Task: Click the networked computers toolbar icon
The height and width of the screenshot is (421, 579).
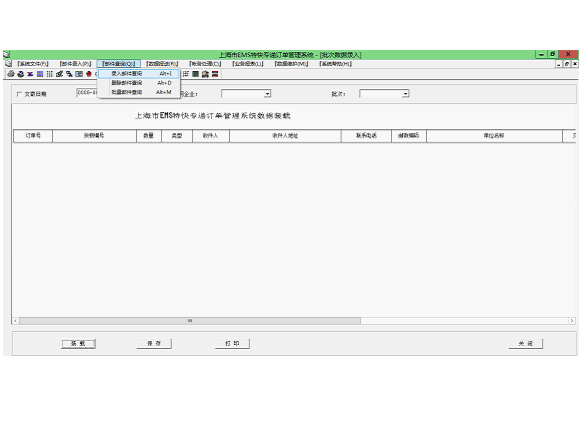Action: (x=69, y=74)
